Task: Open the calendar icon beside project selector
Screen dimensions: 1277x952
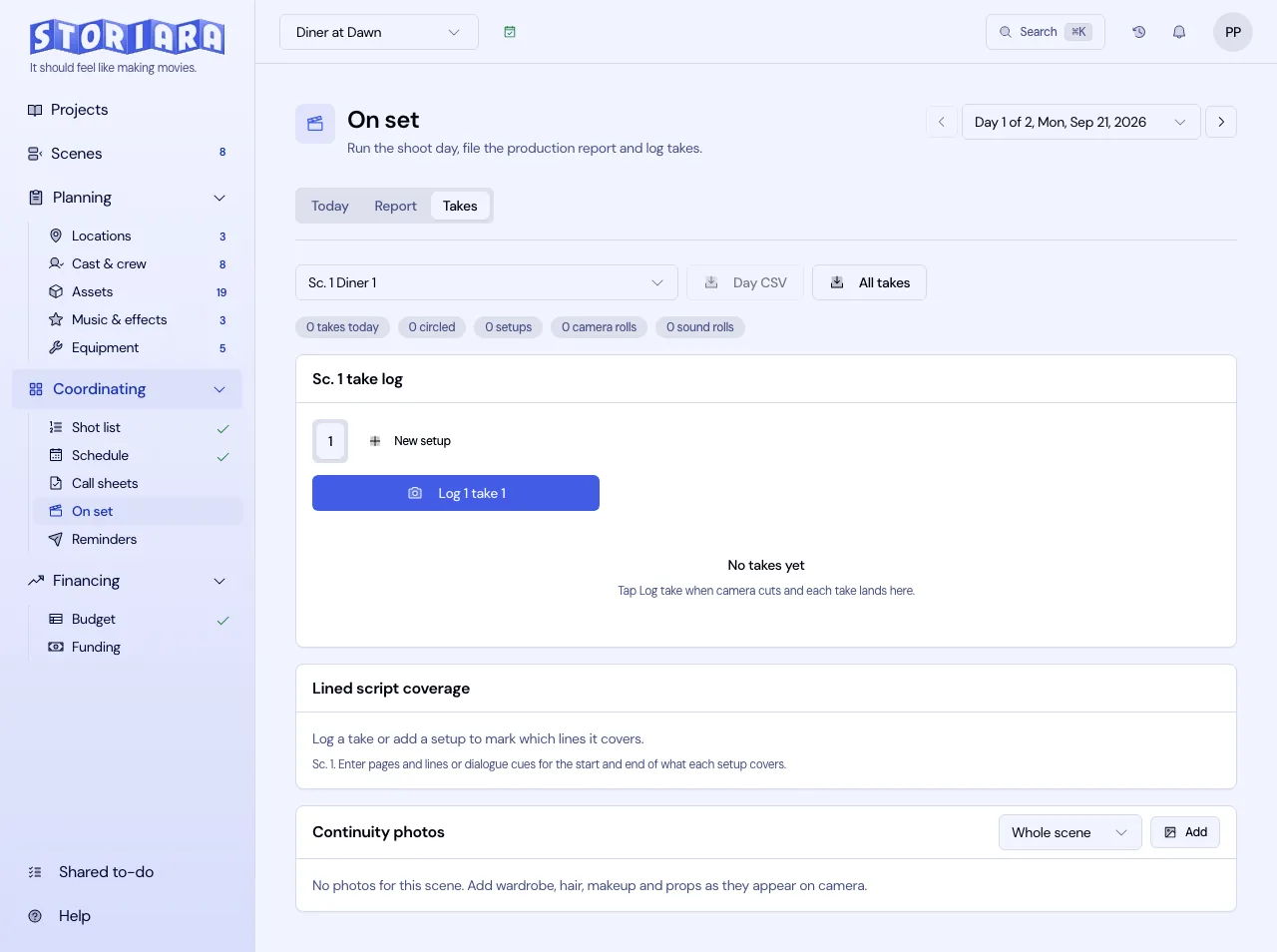Action: coord(510,32)
